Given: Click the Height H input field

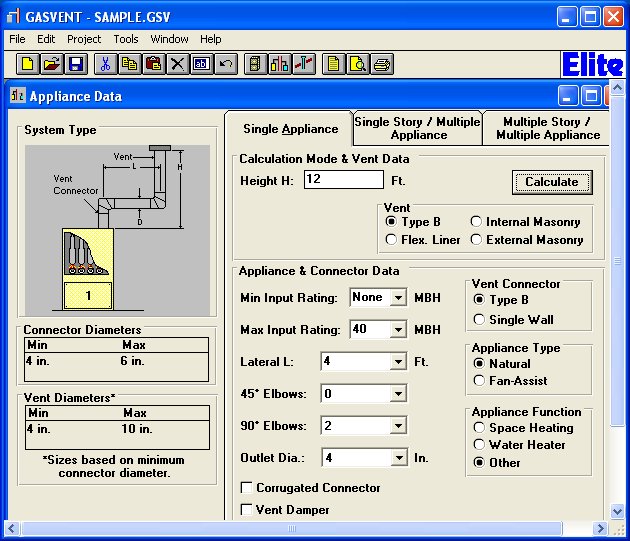Looking at the screenshot, I should point(343,180).
